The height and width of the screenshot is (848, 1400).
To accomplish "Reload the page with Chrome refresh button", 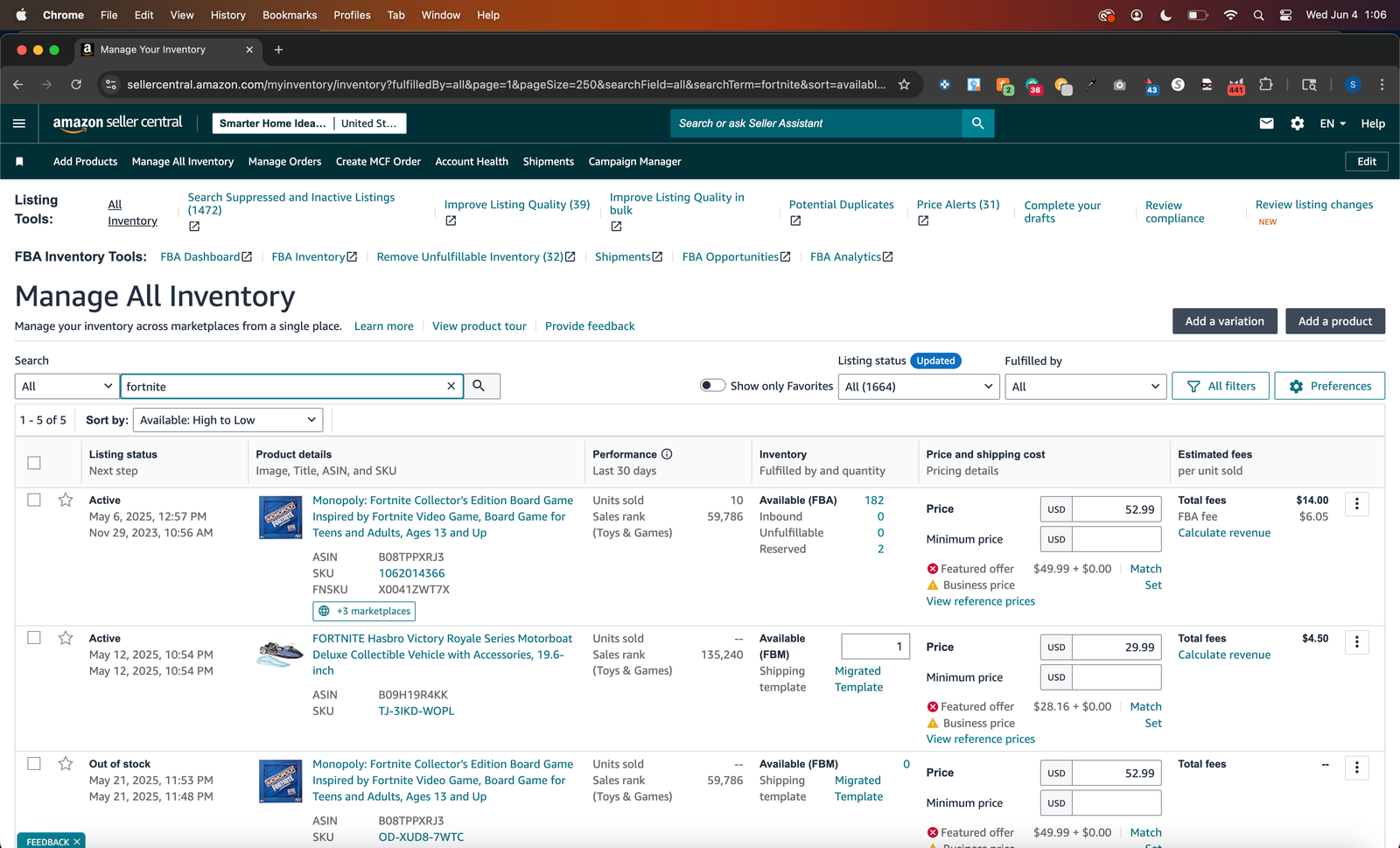I will tap(76, 85).
